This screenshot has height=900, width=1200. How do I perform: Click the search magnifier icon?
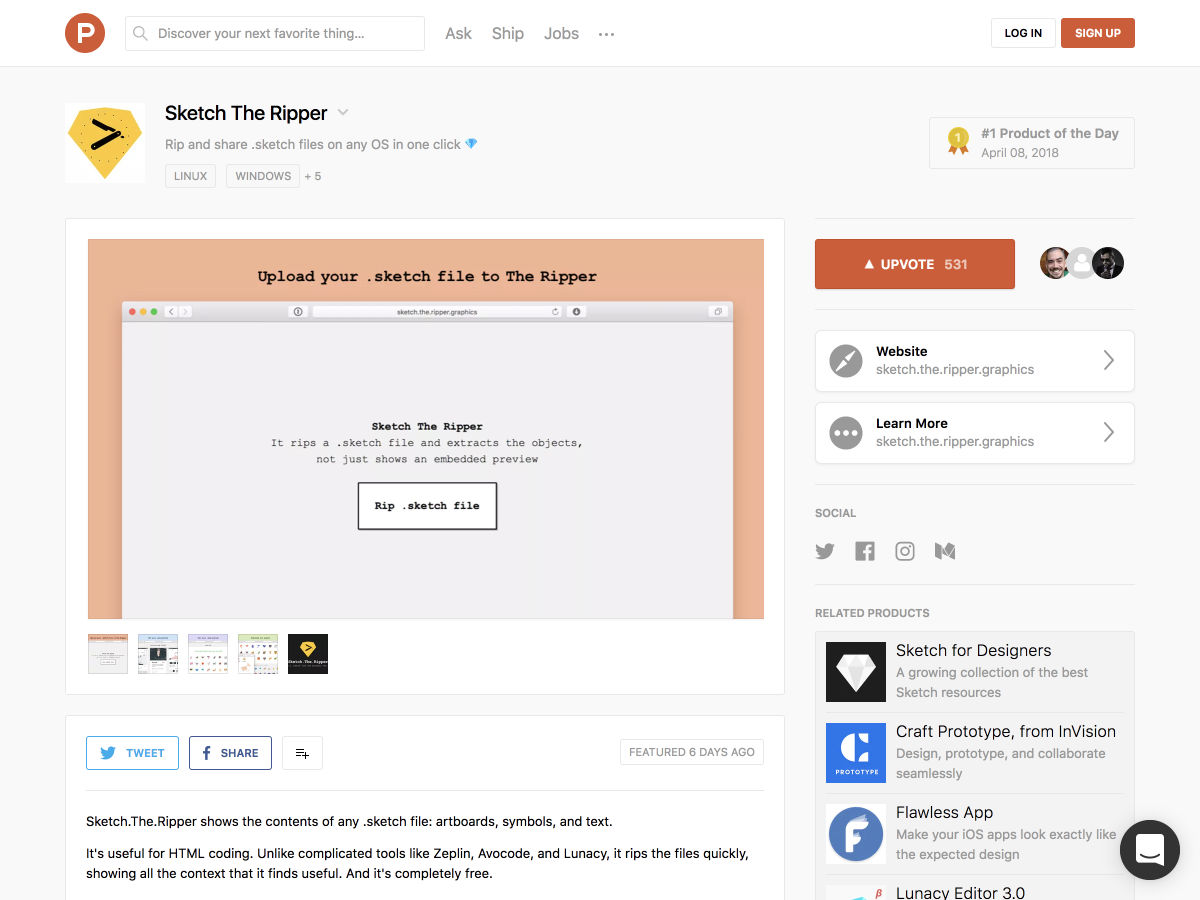(x=141, y=33)
